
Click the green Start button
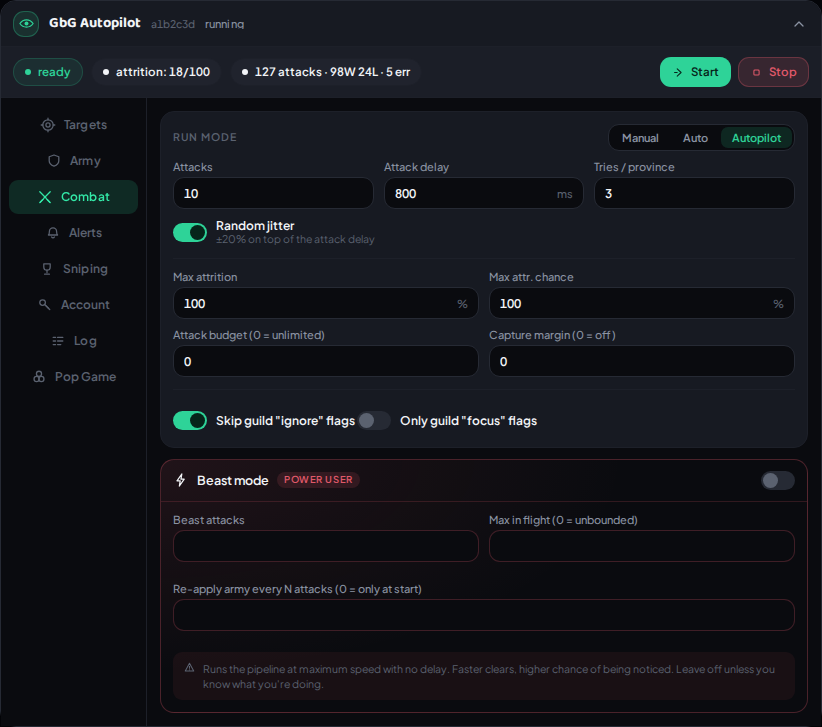(x=695, y=72)
